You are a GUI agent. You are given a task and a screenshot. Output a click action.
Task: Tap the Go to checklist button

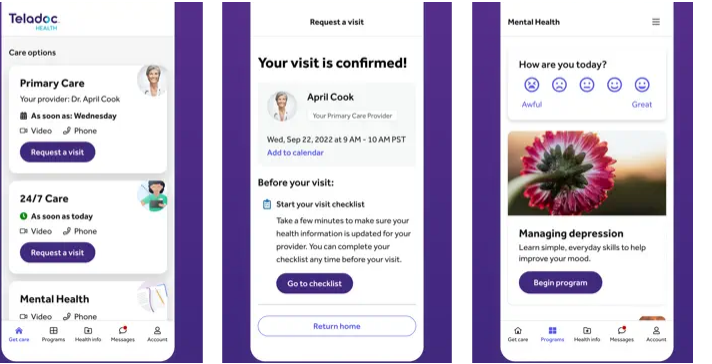315,283
